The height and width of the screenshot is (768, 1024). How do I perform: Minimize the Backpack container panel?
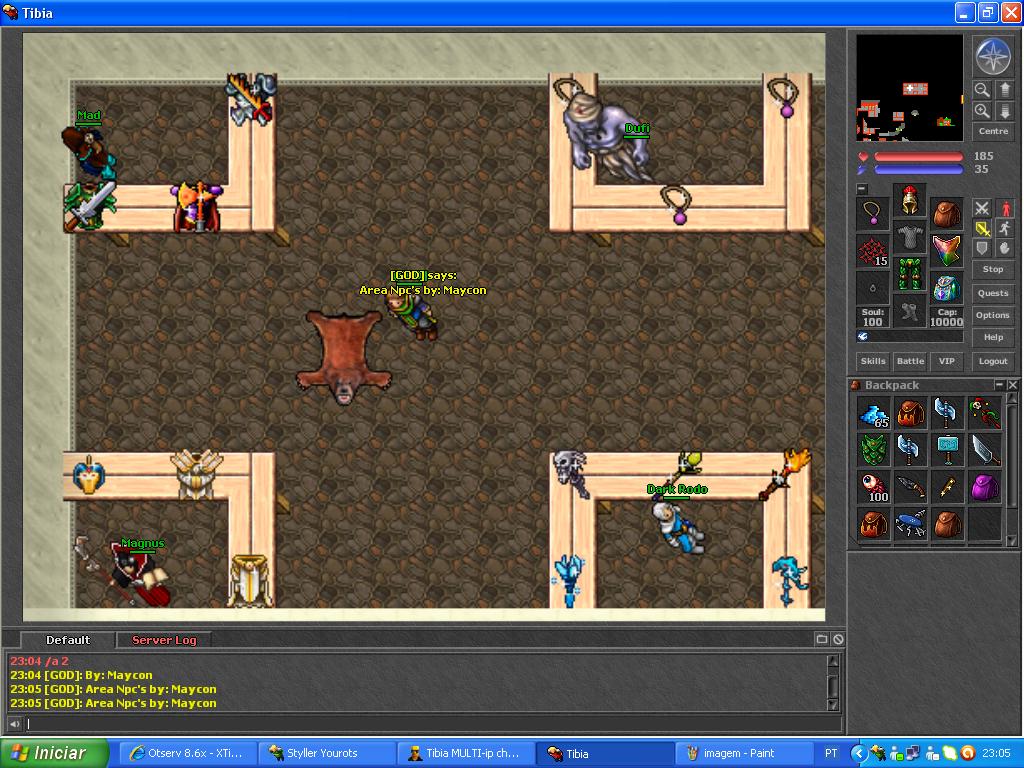point(999,385)
